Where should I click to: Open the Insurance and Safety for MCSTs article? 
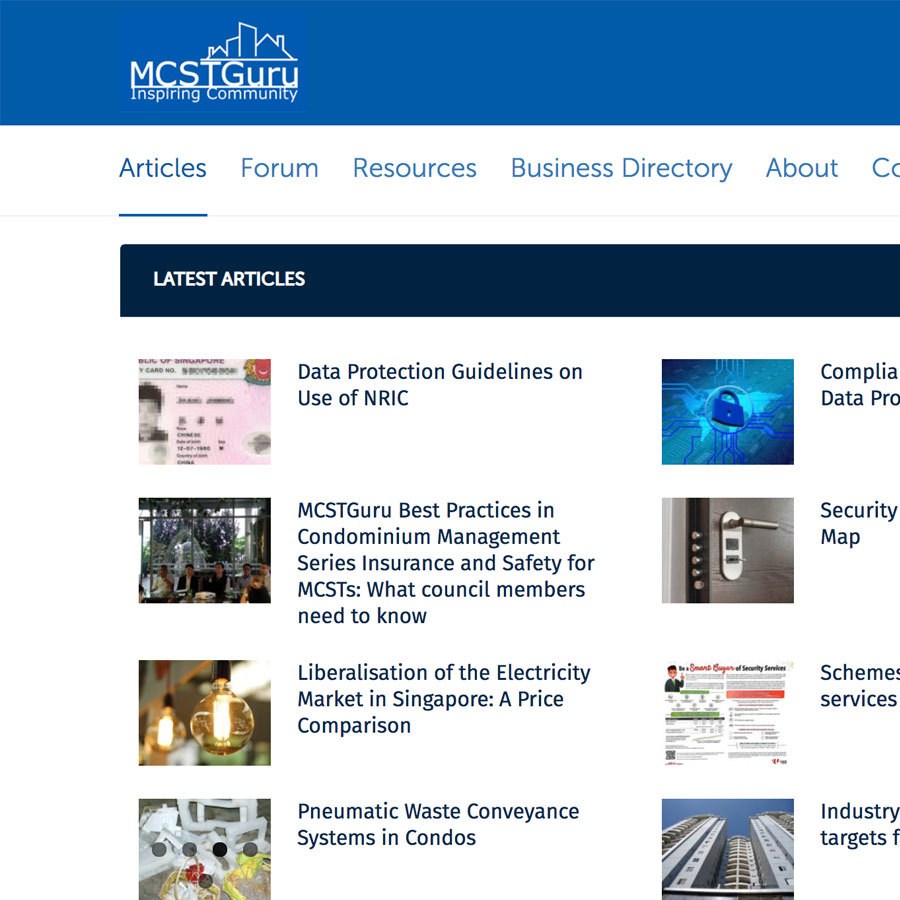tap(446, 563)
